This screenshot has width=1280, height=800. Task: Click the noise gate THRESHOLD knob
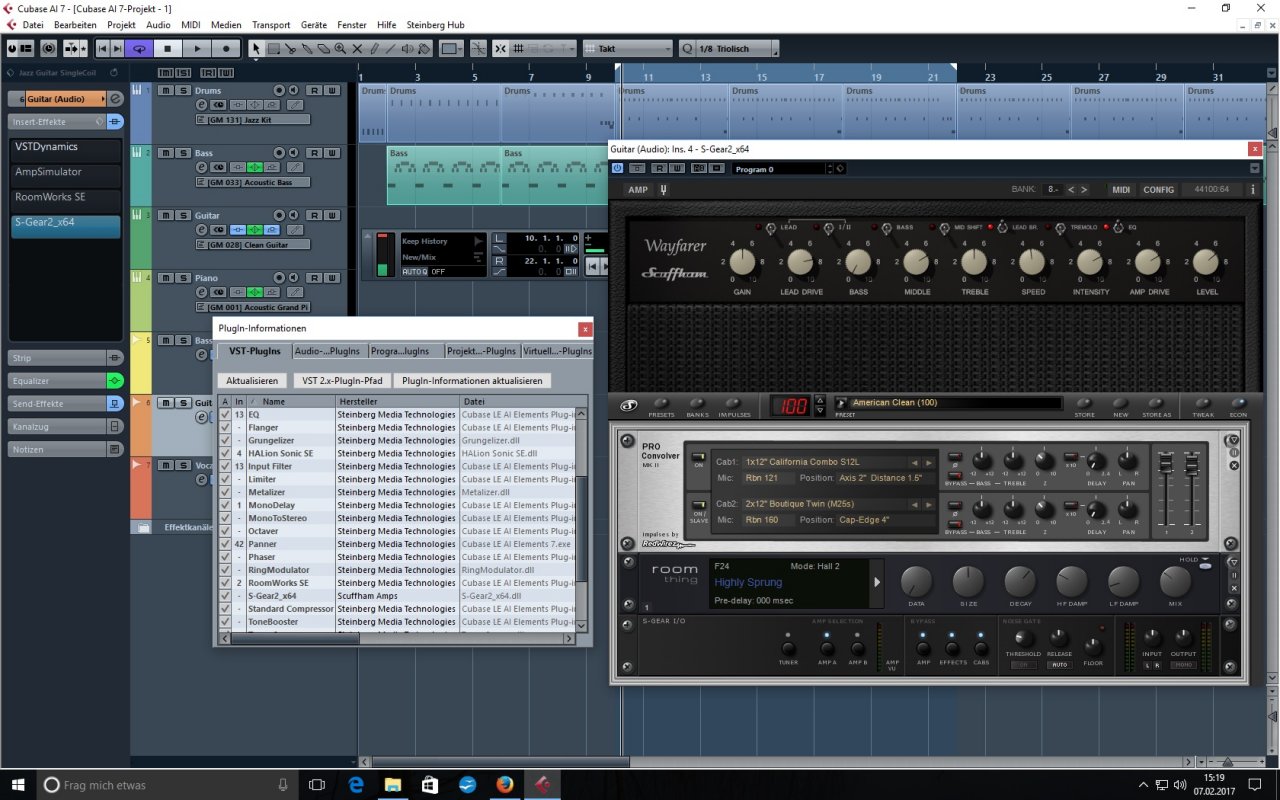[x=1023, y=638]
